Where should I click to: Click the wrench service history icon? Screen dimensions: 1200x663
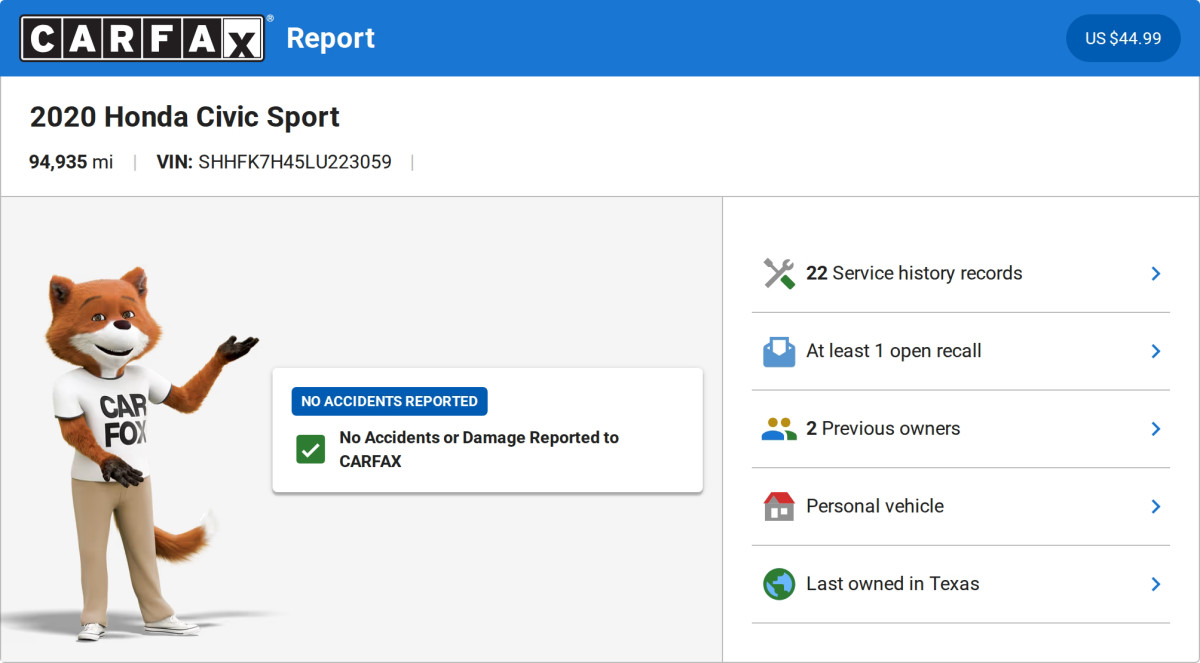point(778,274)
